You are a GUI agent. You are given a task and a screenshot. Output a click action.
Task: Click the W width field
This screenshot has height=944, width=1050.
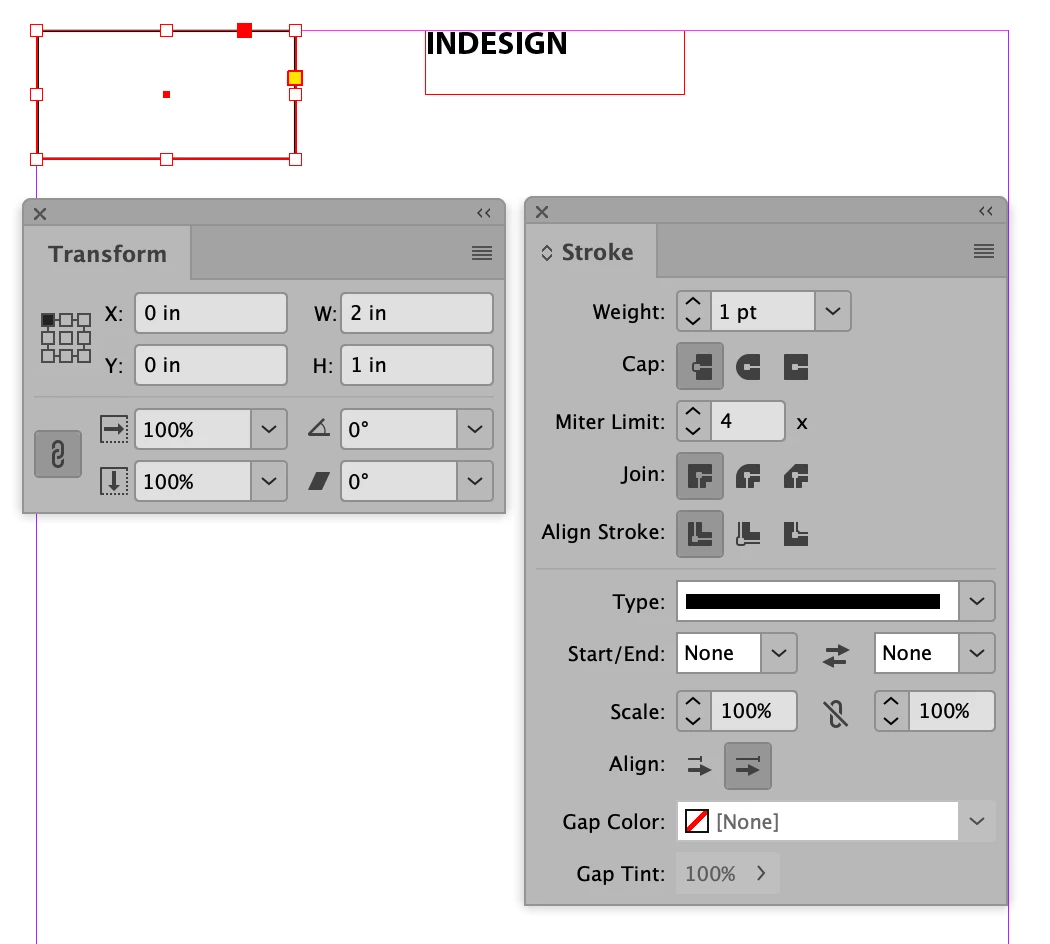click(x=417, y=313)
